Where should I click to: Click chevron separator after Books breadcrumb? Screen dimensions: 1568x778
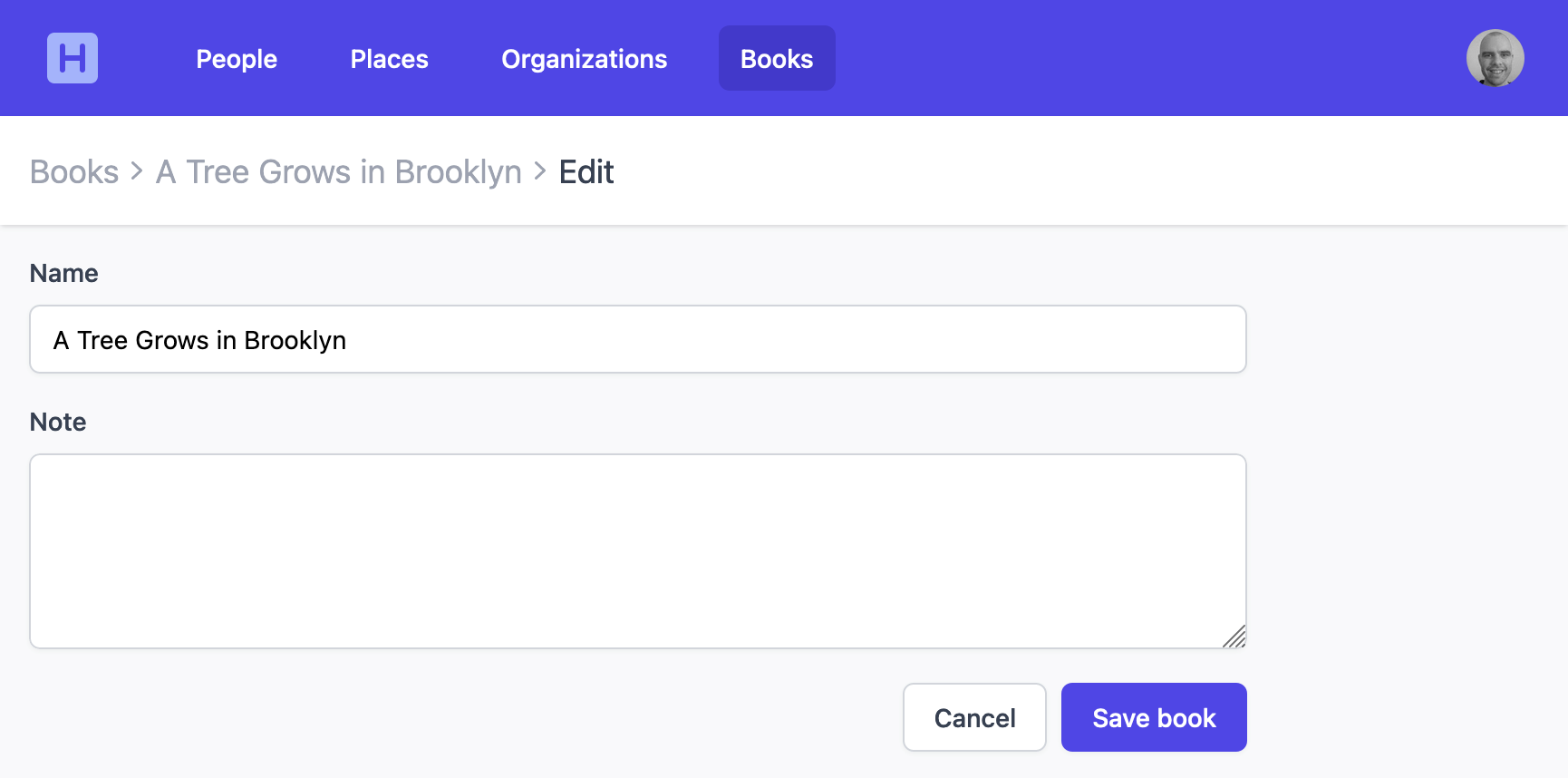click(137, 170)
